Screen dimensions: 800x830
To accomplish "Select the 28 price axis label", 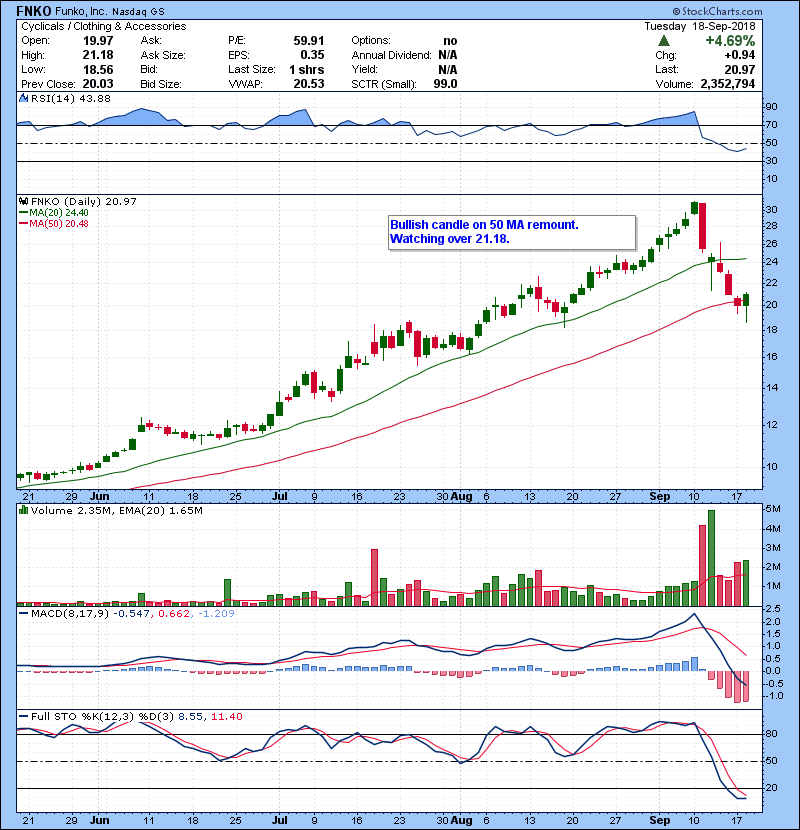I will click(771, 226).
